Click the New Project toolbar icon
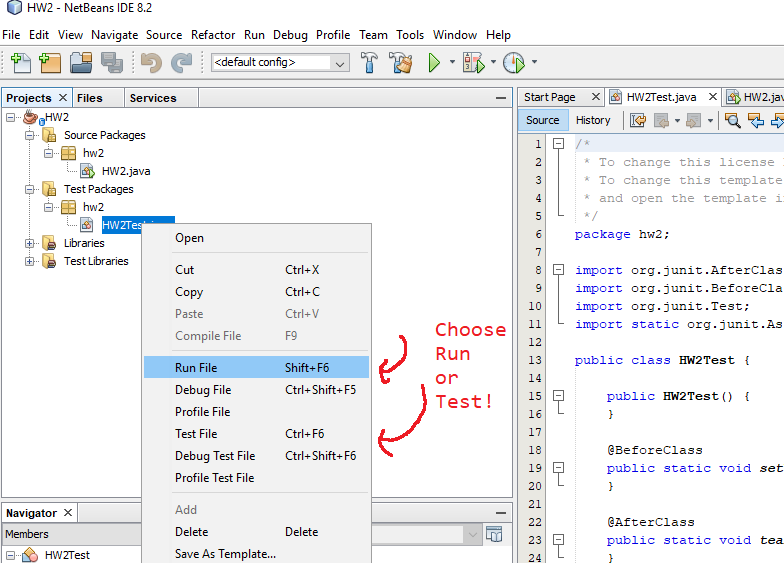The width and height of the screenshot is (784, 563). click(50, 62)
